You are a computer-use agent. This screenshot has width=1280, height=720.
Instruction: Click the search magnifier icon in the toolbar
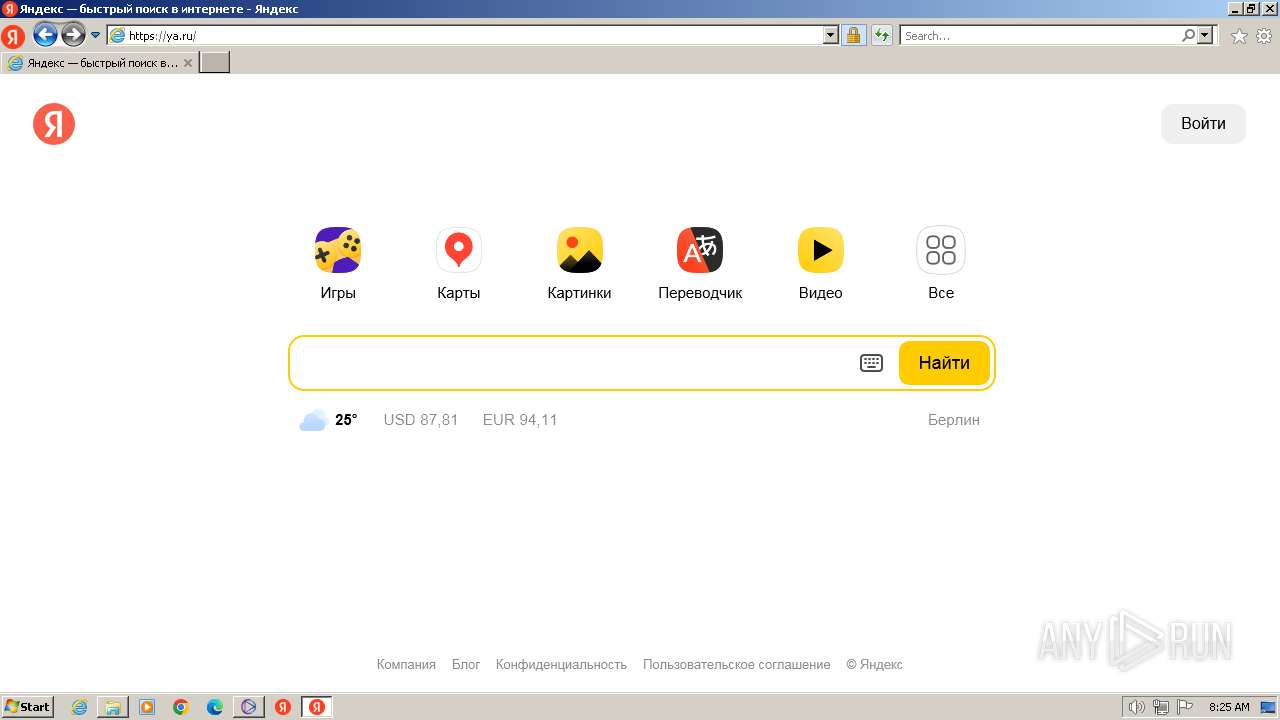click(x=1188, y=35)
